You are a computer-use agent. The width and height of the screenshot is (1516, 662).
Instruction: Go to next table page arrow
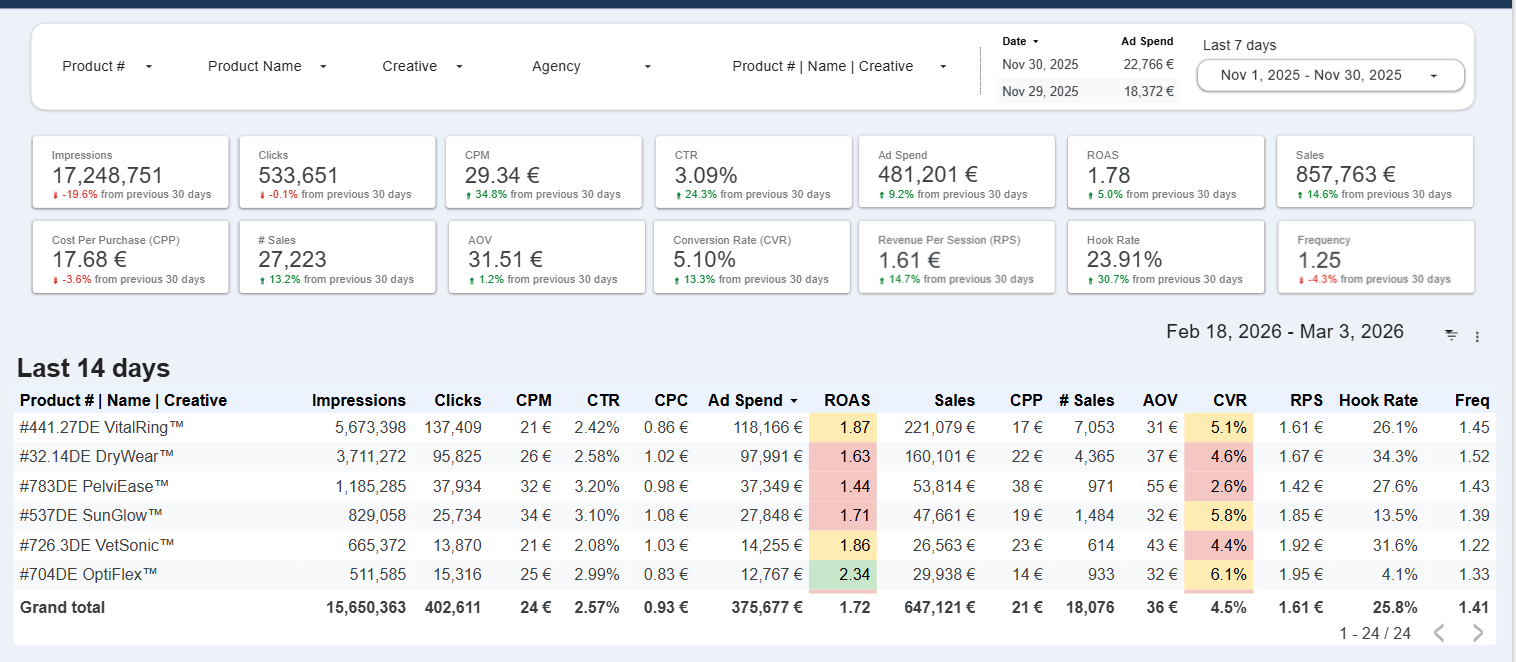pos(1478,633)
